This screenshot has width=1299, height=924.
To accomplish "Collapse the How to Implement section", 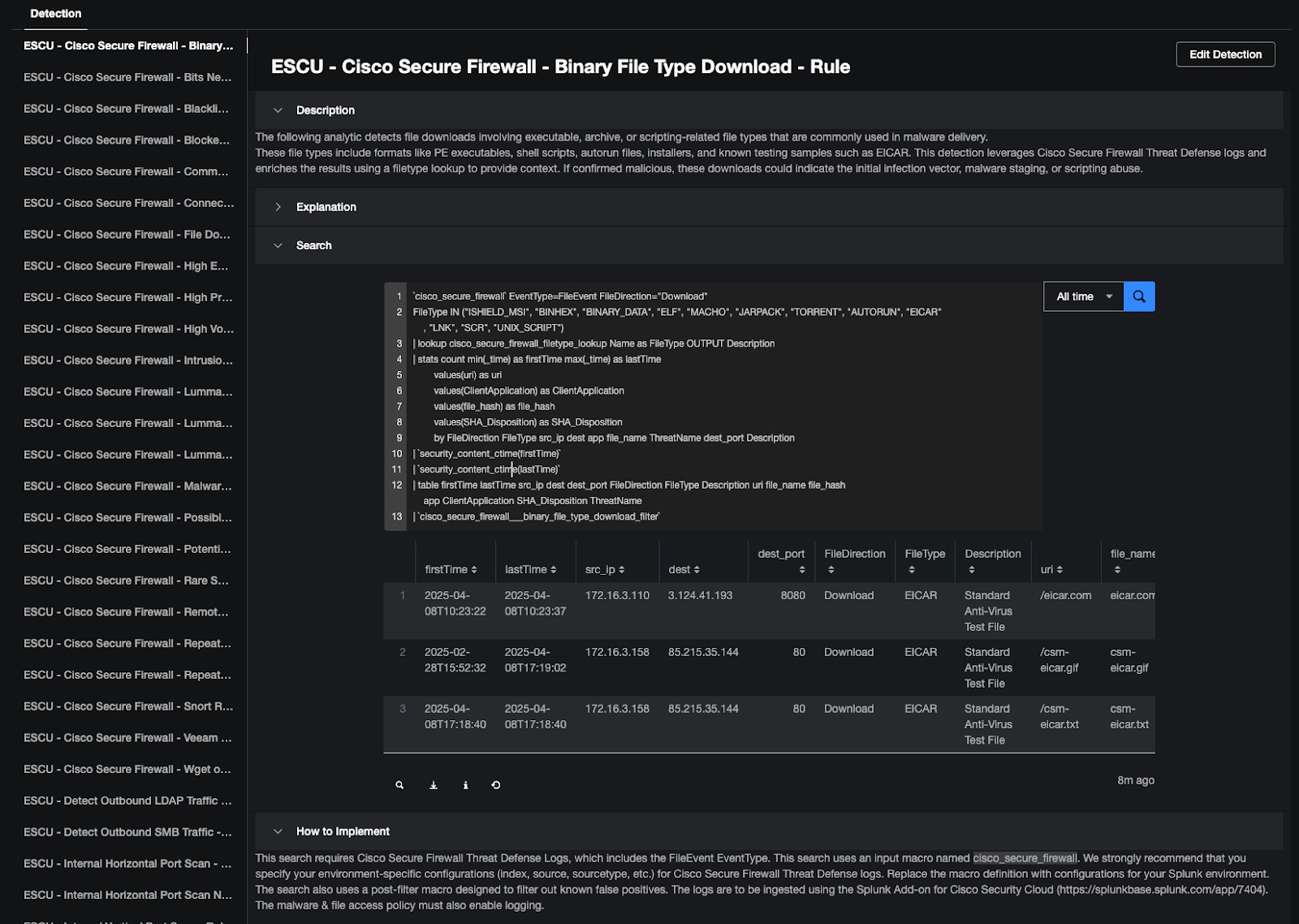I will pyautogui.click(x=278, y=831).
